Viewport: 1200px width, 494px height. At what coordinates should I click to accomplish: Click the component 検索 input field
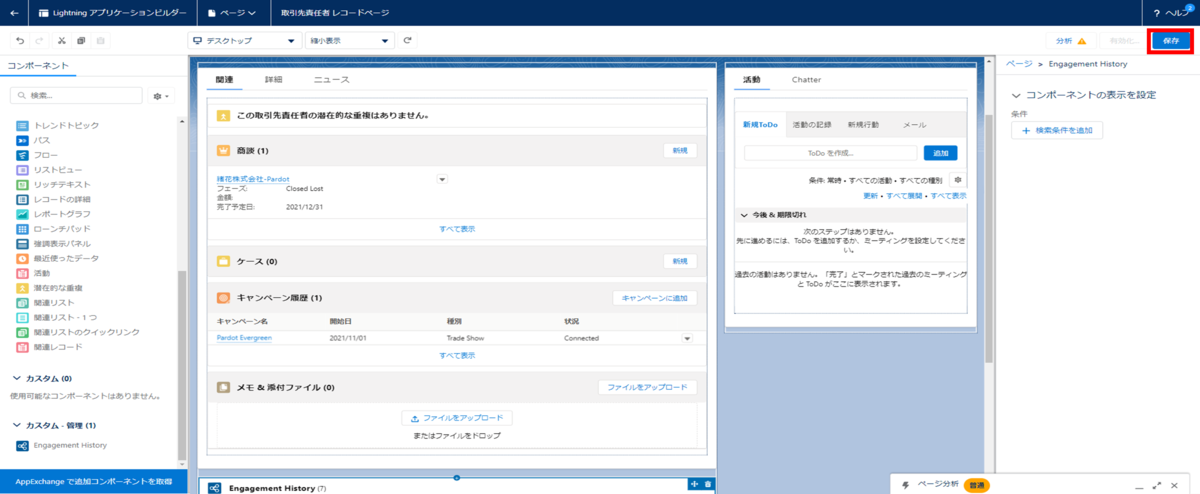tap(75, 96)
